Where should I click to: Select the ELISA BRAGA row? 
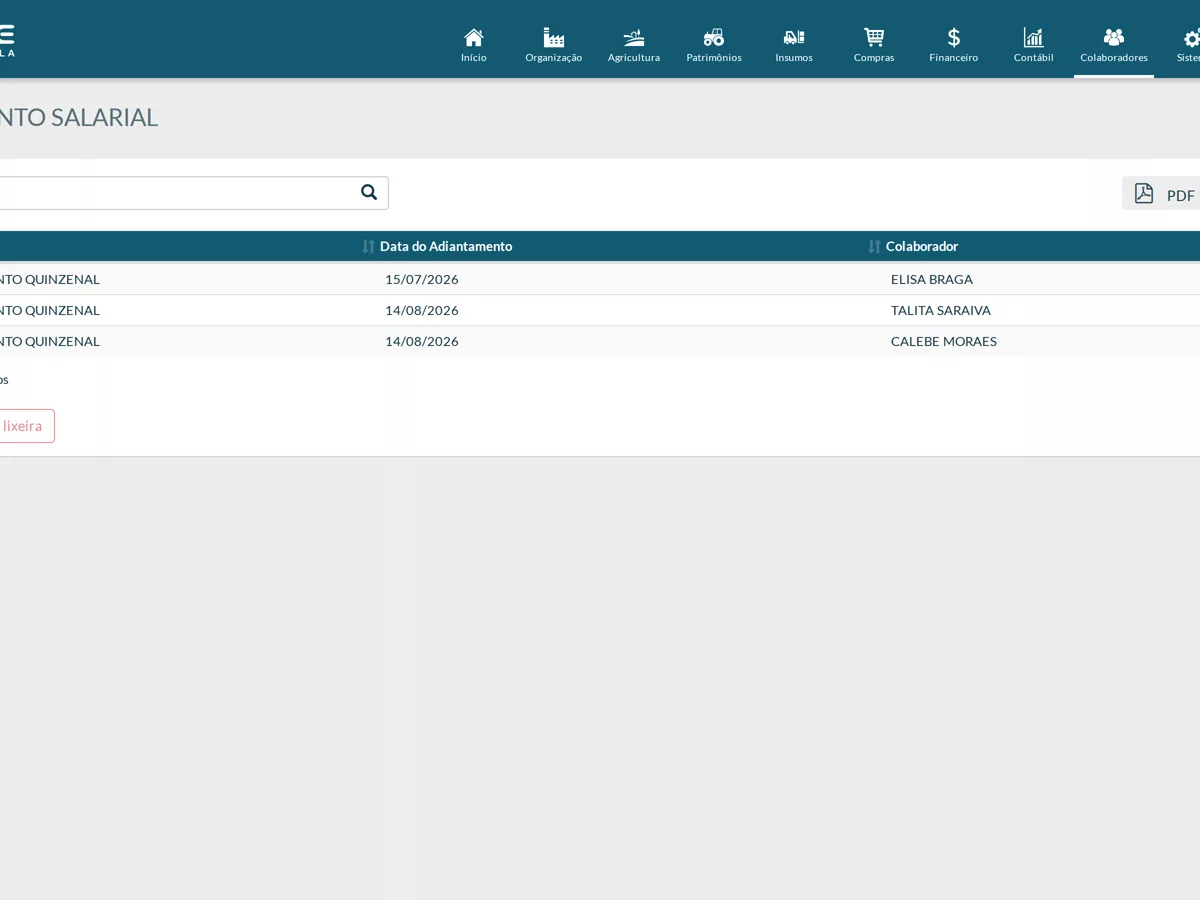600,279
